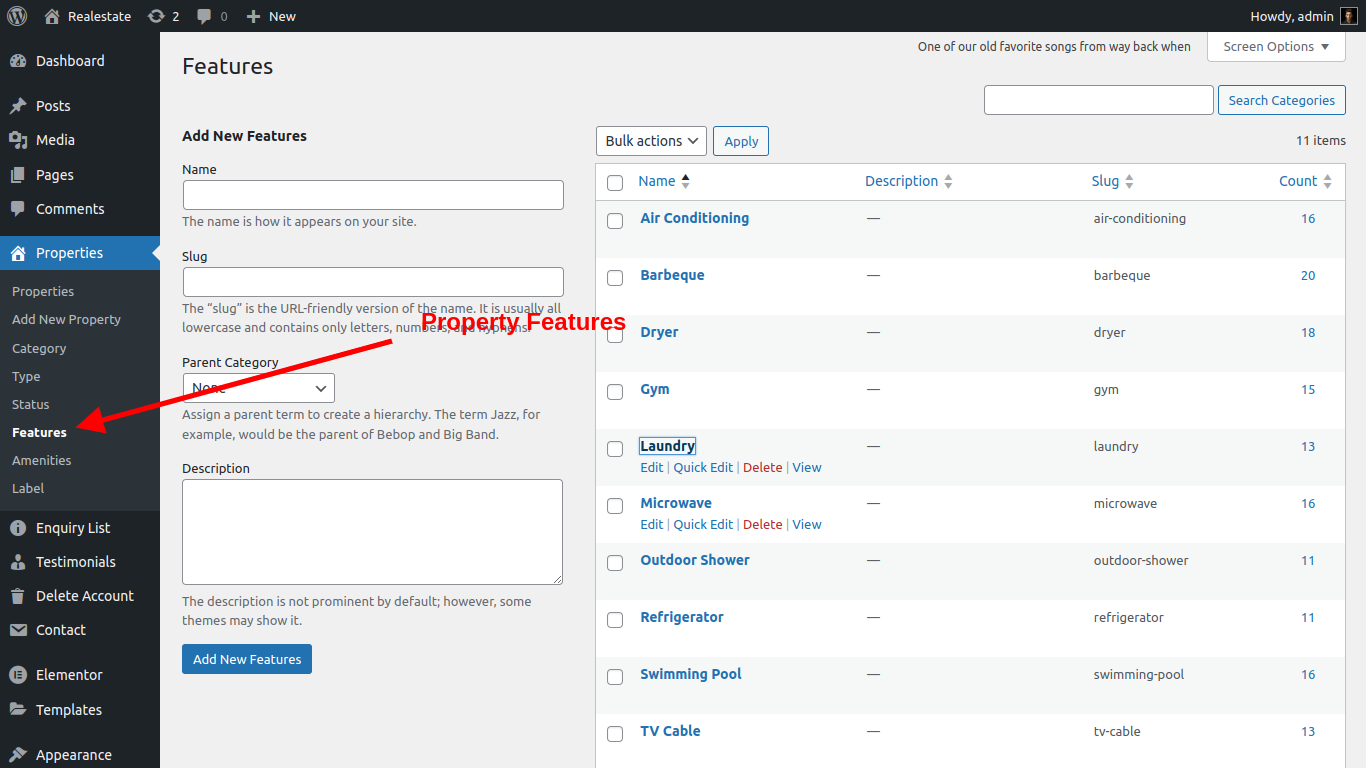Open the updates icon in admin bar
Screen dimensions: 1366x768
pyautogui.click(x=156, y=16)
